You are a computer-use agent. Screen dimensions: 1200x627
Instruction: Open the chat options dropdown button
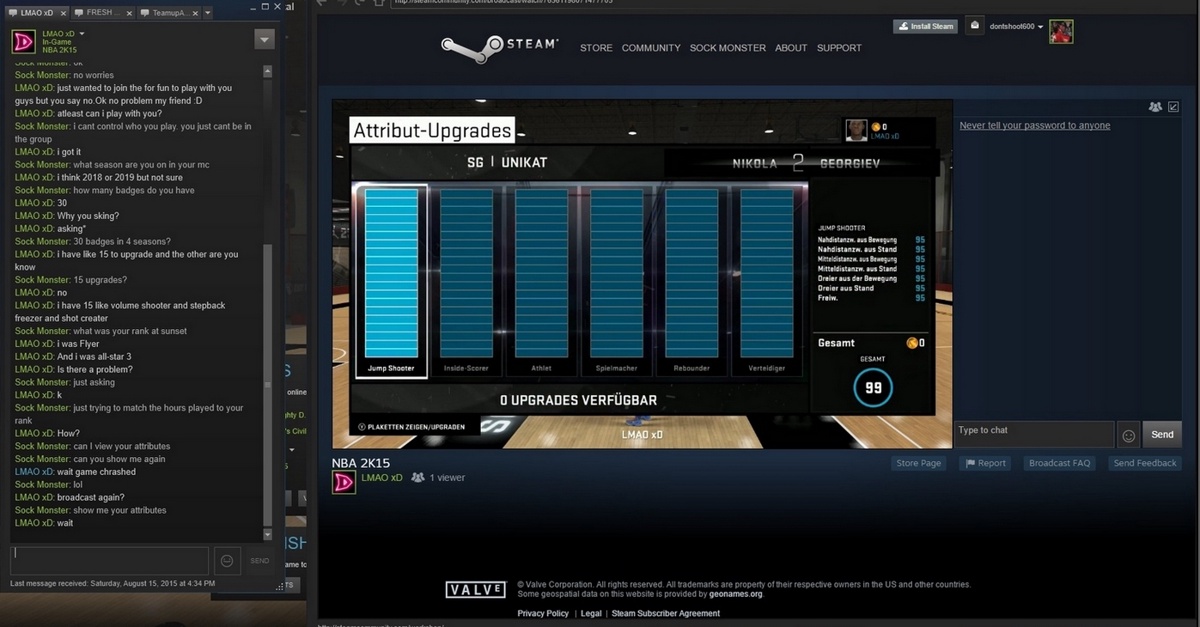coord(264,39)
